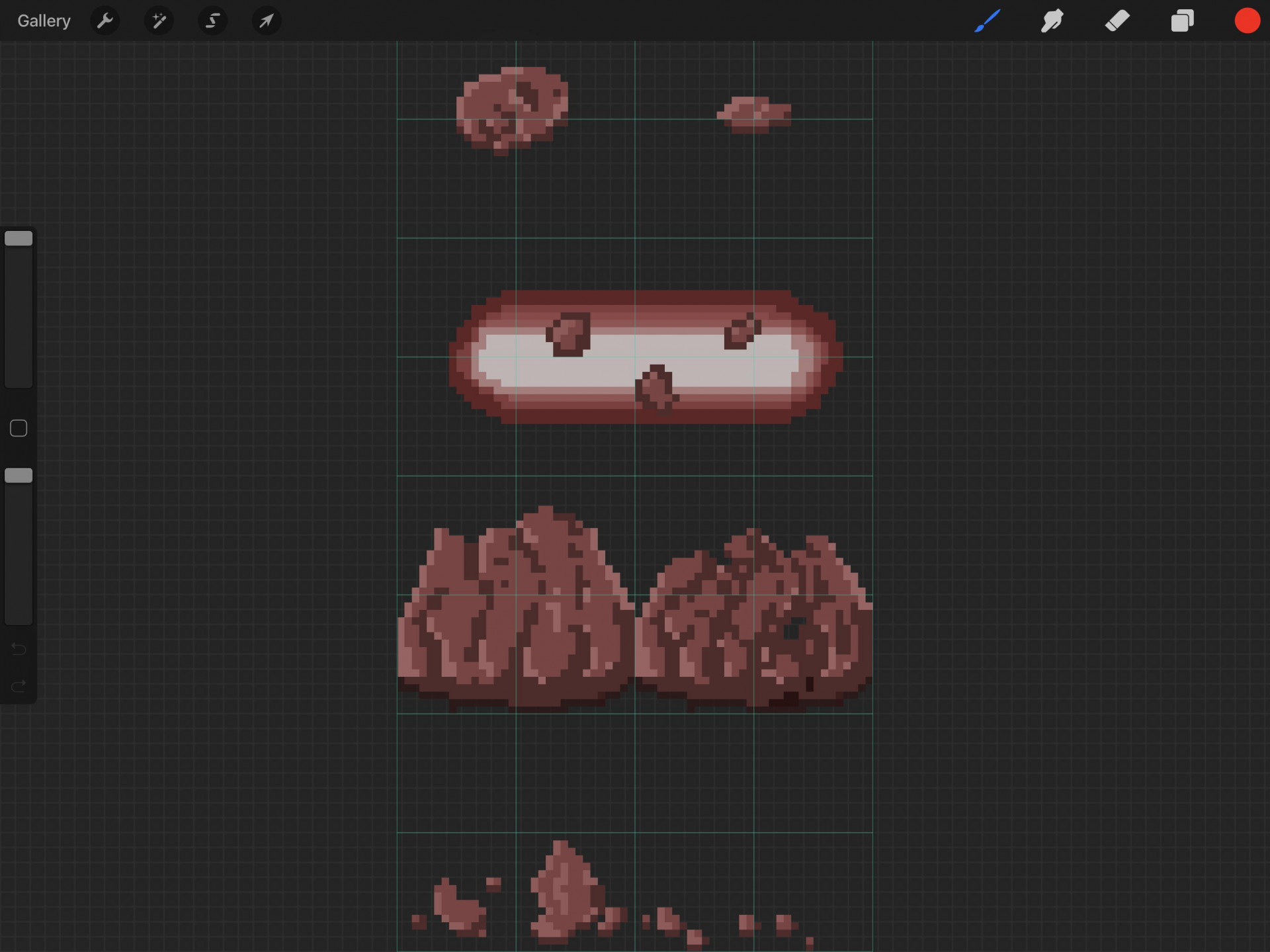Viewport: 1270px width, 952px height.
Task: Tap the square modify button in sidebar
Action: [19, 428]
